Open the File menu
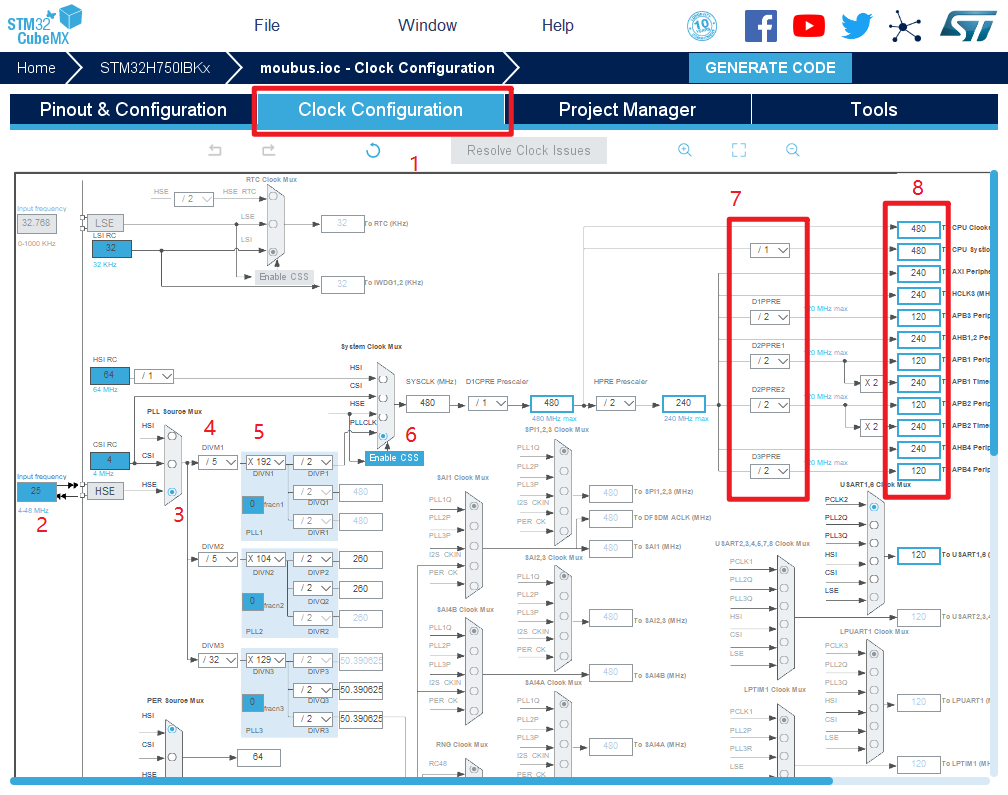Viewport: 1008px width, 795px height. click(x=267, y=26)
